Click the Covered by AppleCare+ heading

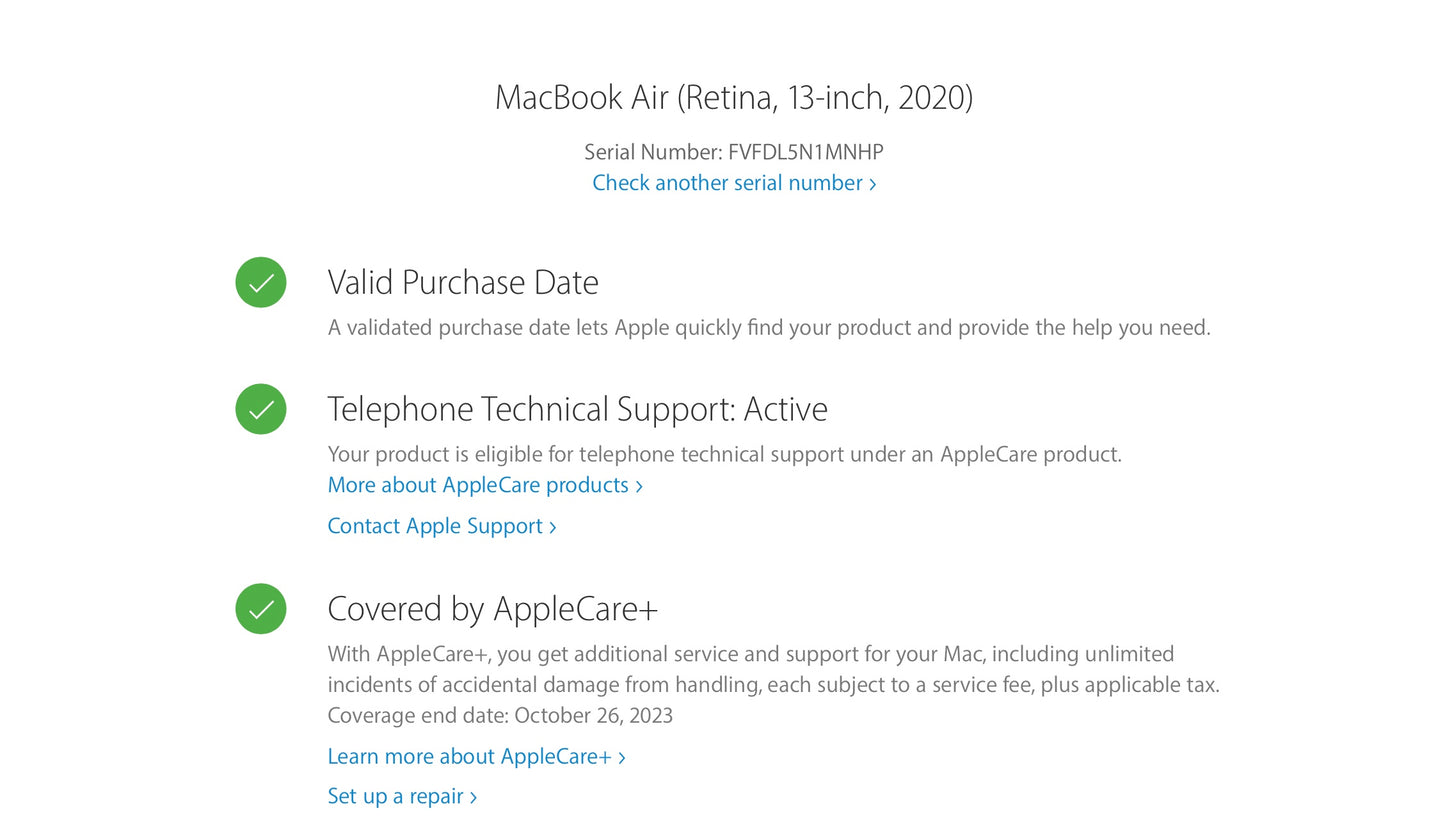click(492, 609)
